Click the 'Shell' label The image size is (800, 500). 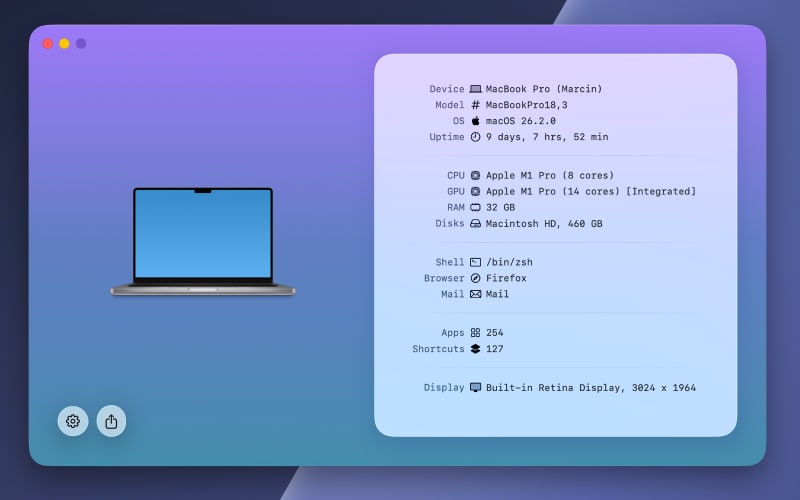(x=449, y=262)
